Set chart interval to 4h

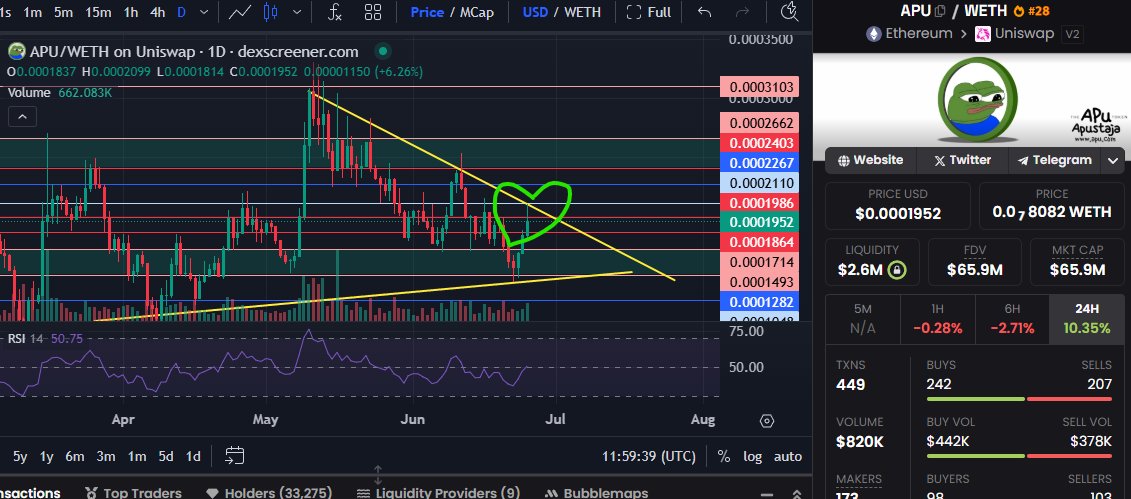(157, 12)
